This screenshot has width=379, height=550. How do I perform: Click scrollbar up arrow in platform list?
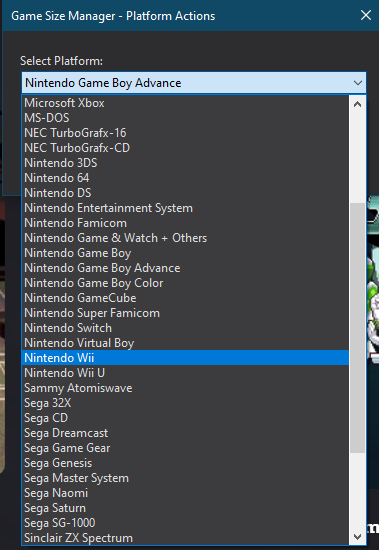(x=358, y=104)
